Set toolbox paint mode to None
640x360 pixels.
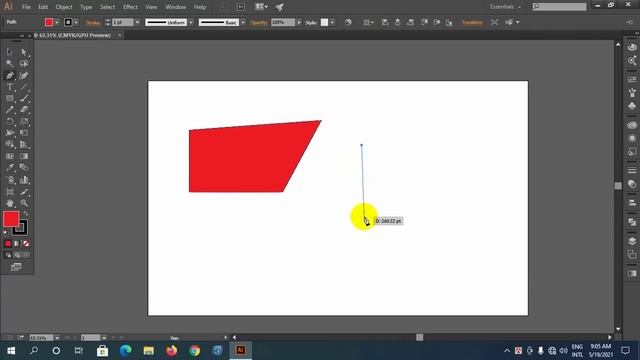[x=26, y=244]
